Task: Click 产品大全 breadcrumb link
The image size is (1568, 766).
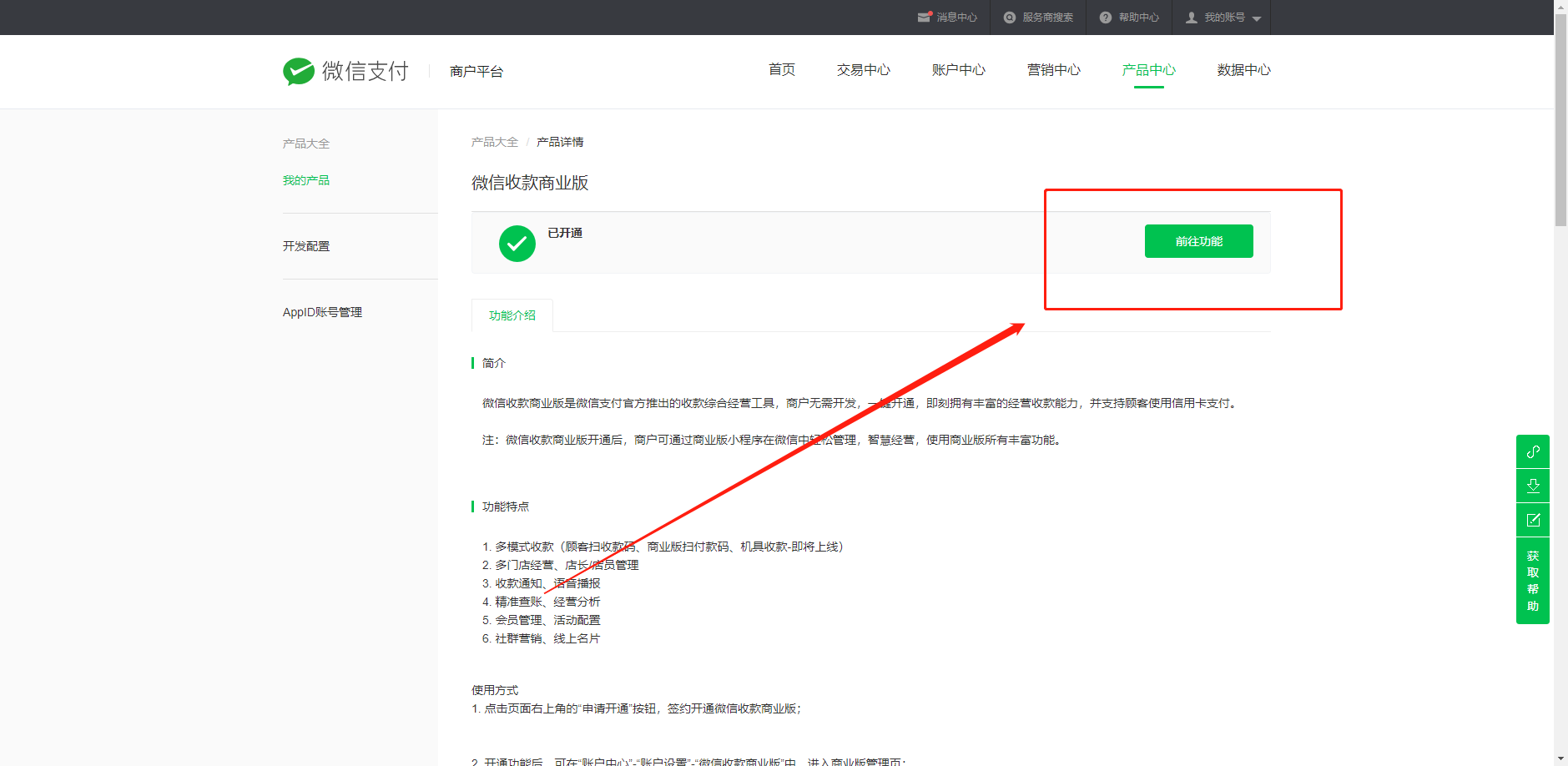Action: 494,142
